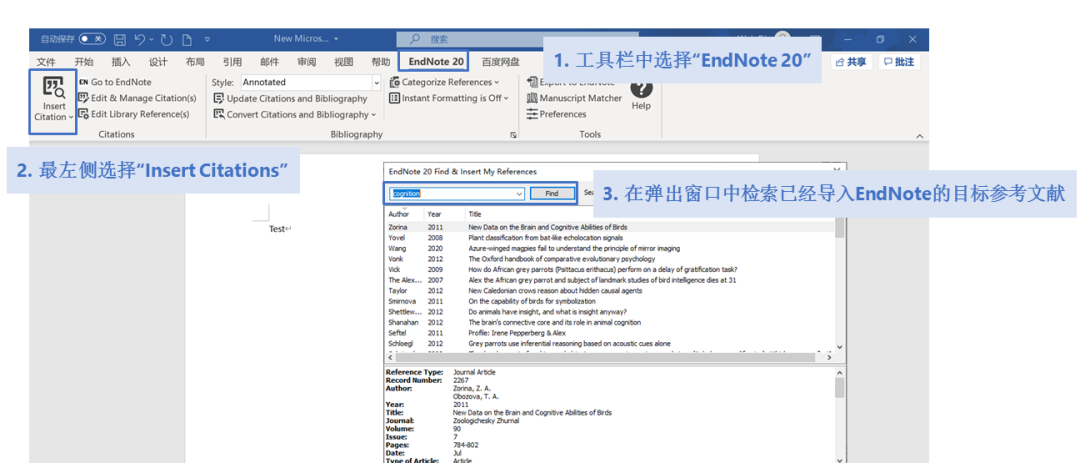Viewport: 1080px width, 463px height.
Task: Open the 引用 tab
Action: pyautogui.click(x=232, y=62)
